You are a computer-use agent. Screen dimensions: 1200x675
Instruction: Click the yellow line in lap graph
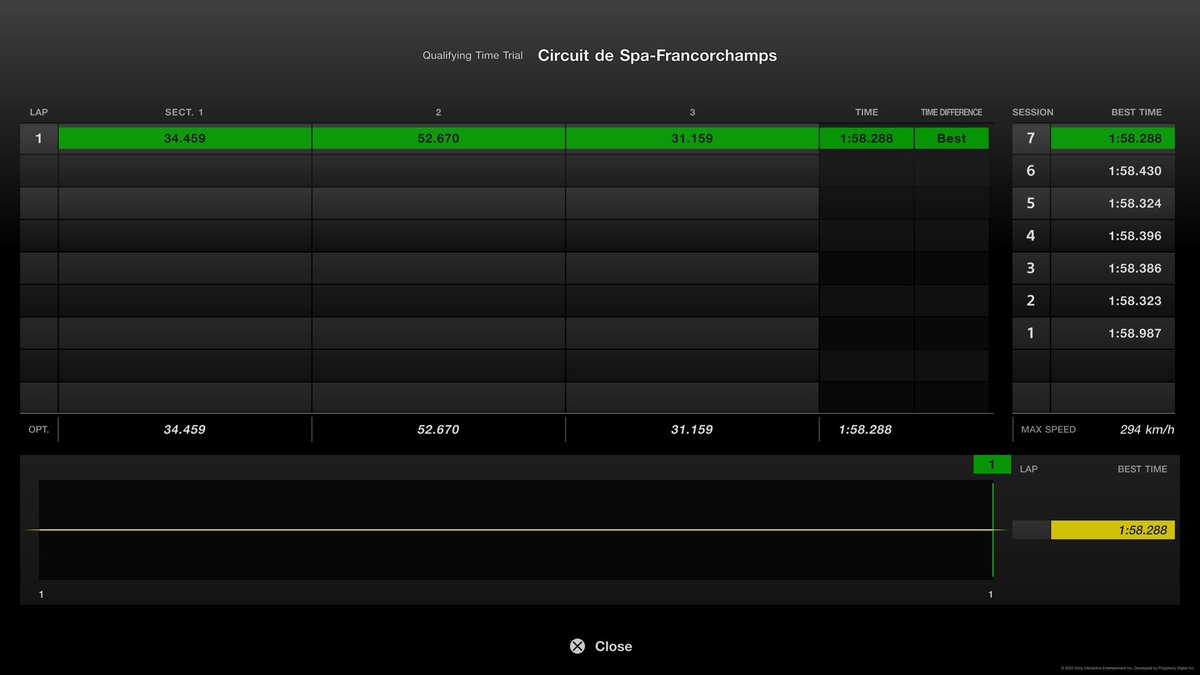[515, 530]
